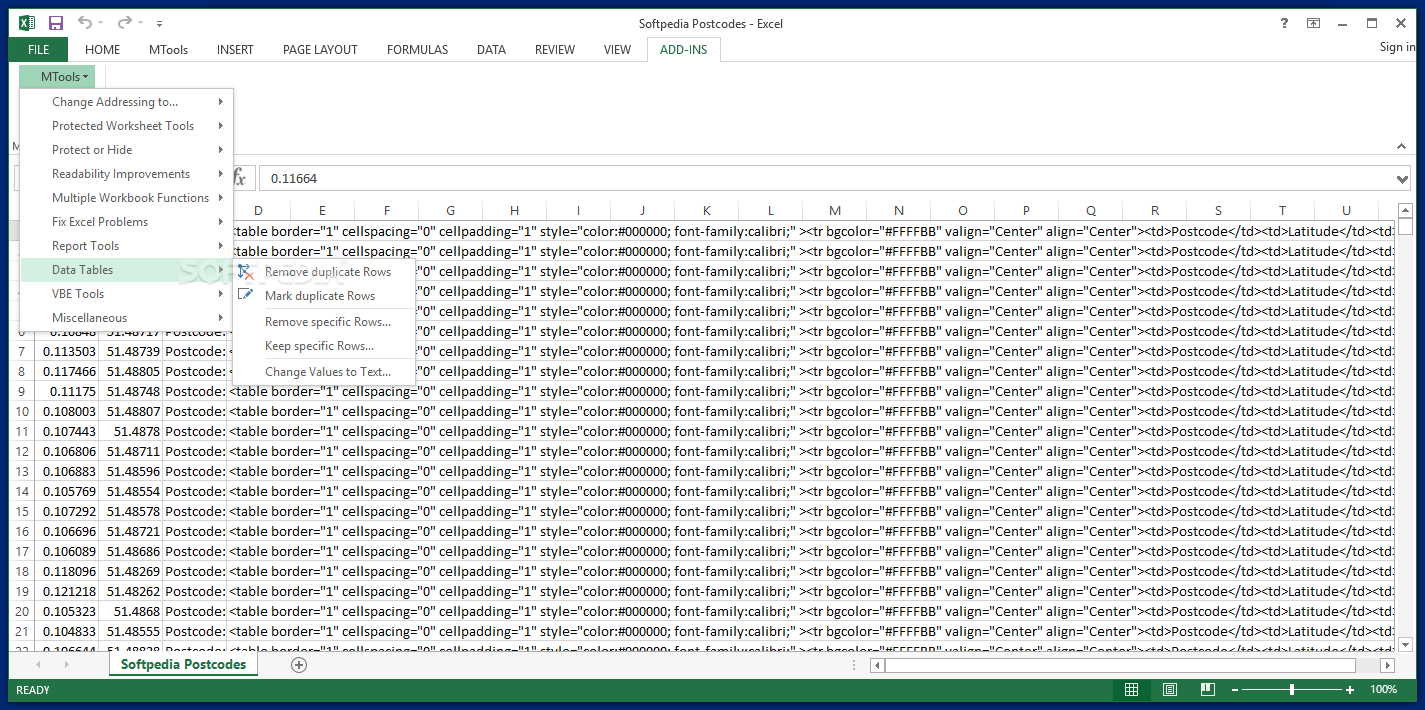Switch to the FORMULAS ribbon tab
The width and height of the screenshot is (1425, 710).
tap(417, 50)
